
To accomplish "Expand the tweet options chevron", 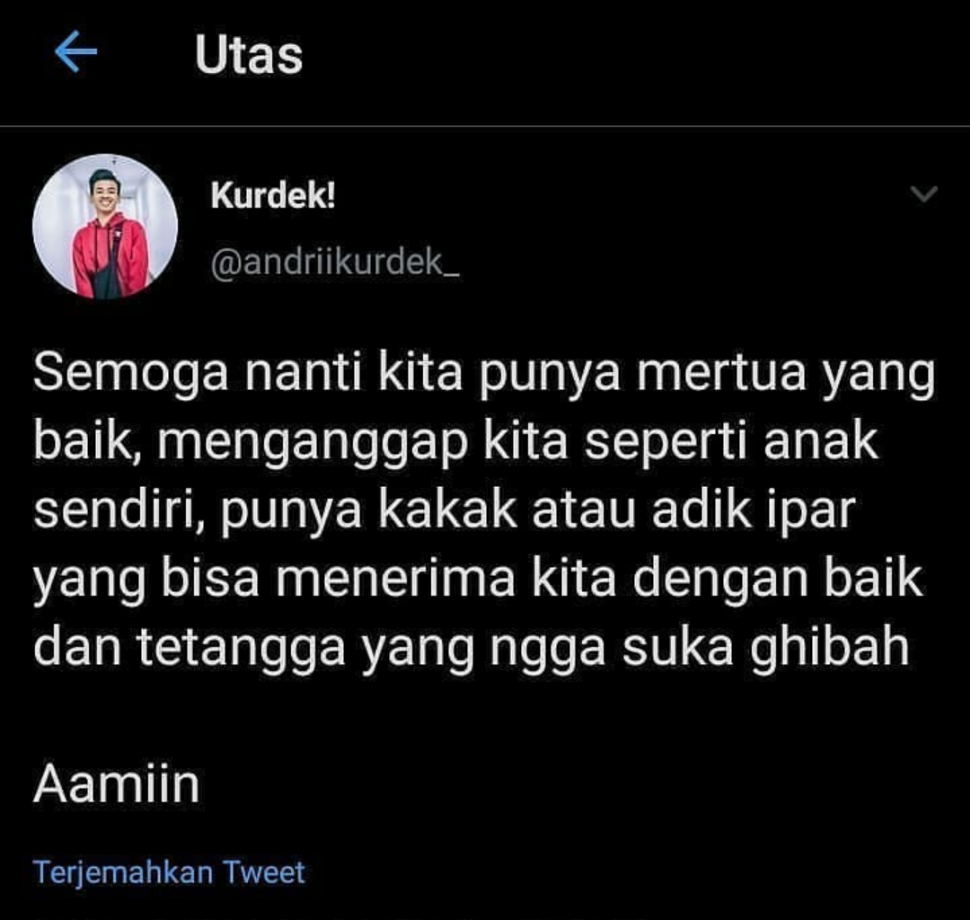I will [x=924, y=194].
